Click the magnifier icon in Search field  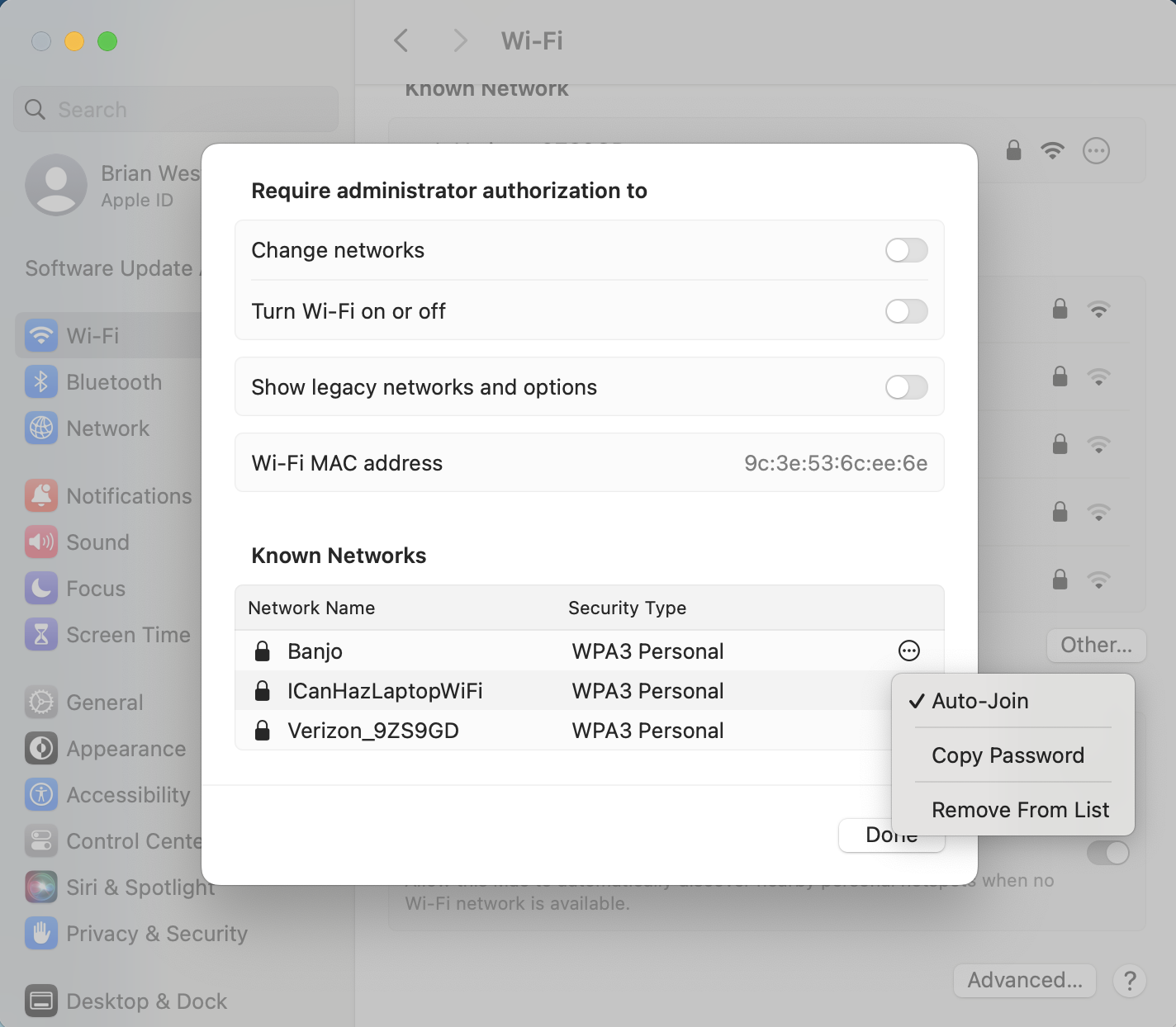[x=35, y=109]
